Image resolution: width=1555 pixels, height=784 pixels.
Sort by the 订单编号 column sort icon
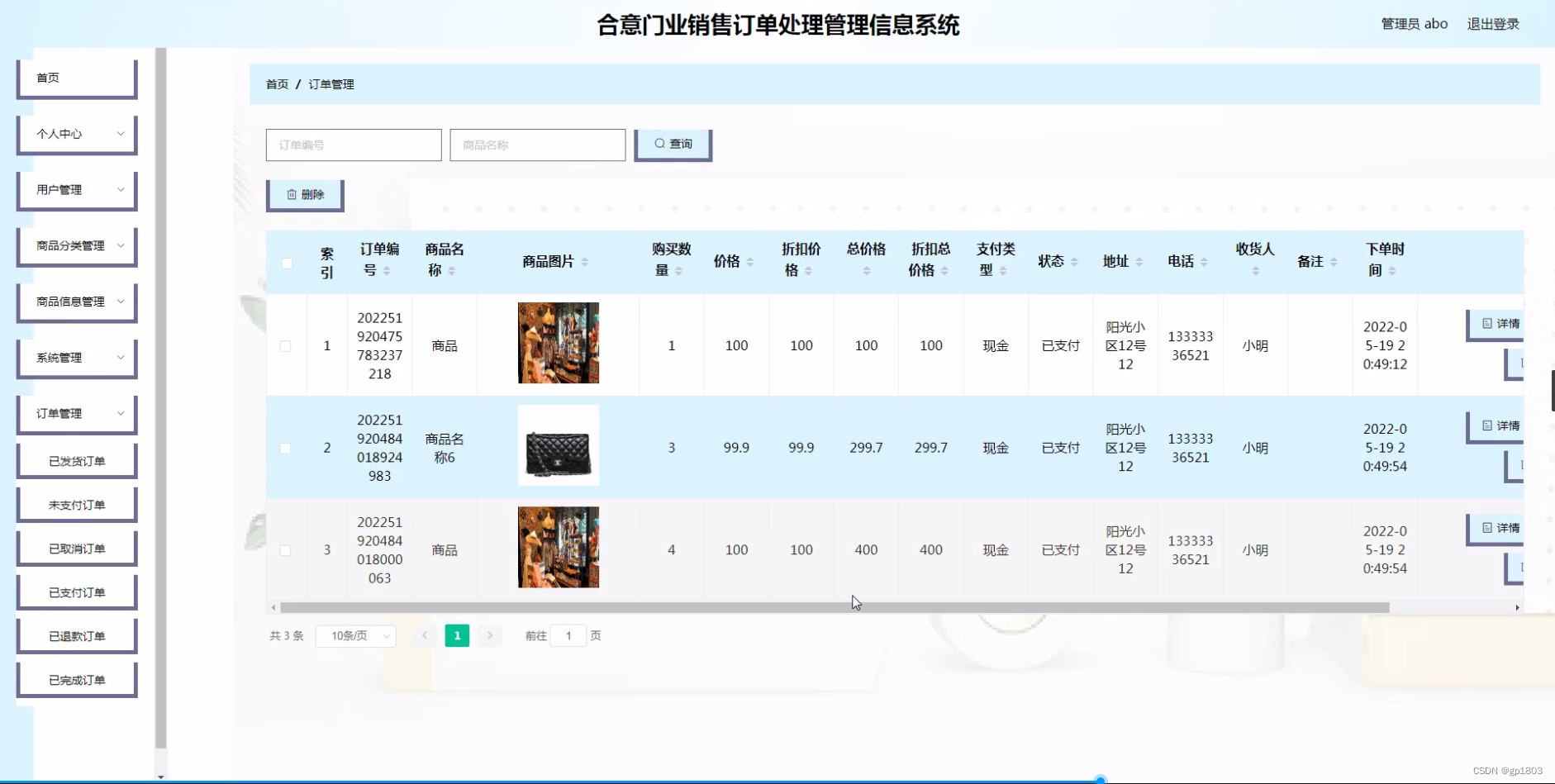pos(387,271)
